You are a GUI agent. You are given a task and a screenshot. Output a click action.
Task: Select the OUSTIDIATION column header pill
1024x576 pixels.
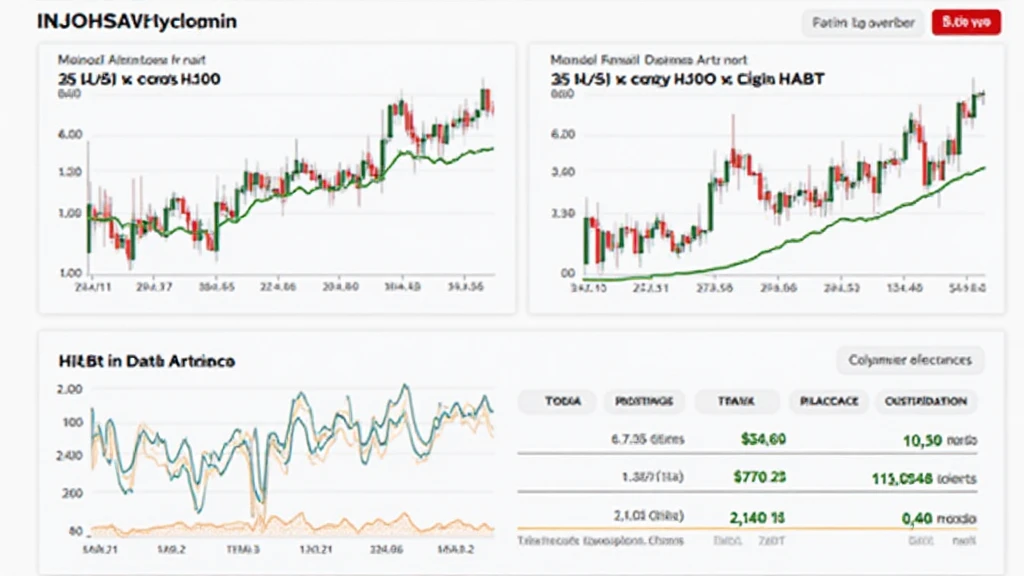coord(925,401)
